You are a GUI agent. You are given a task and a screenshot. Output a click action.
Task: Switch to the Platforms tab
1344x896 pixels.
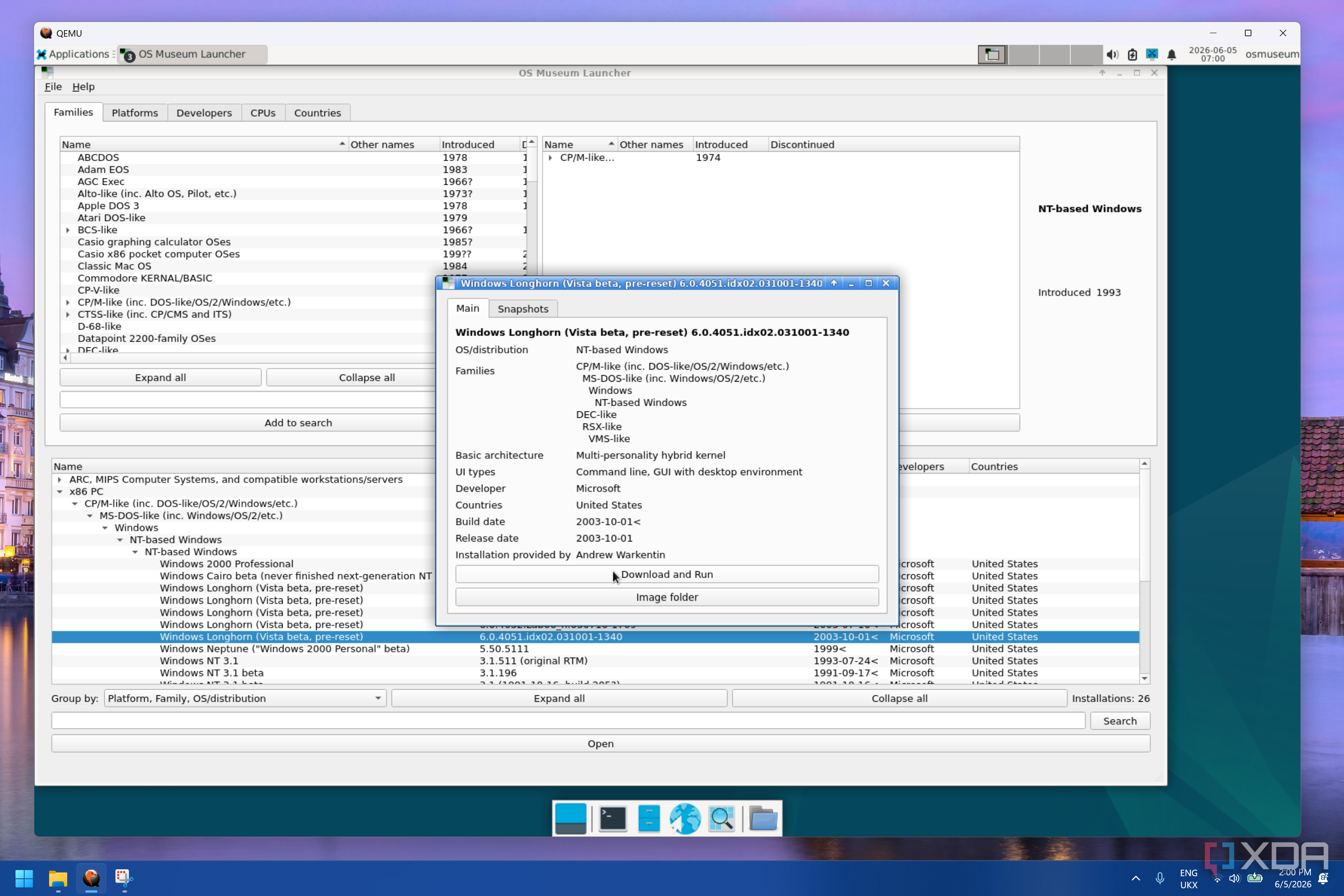(135, 112)
